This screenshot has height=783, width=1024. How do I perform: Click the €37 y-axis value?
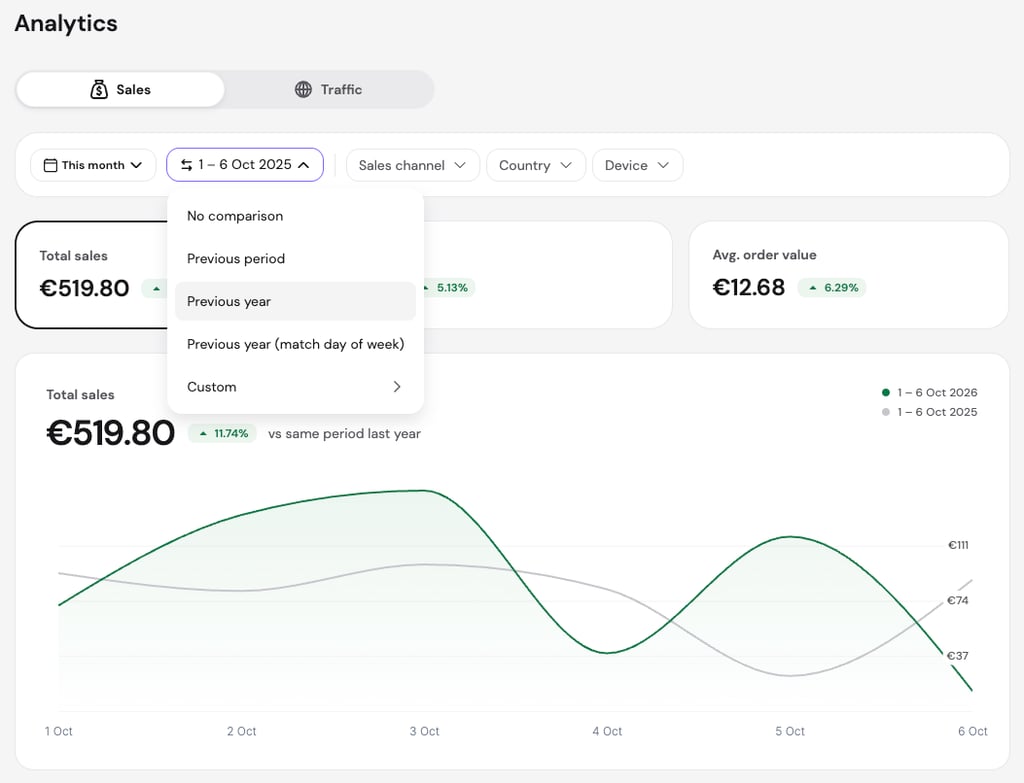pyautogui.click(x=958, y=656)
